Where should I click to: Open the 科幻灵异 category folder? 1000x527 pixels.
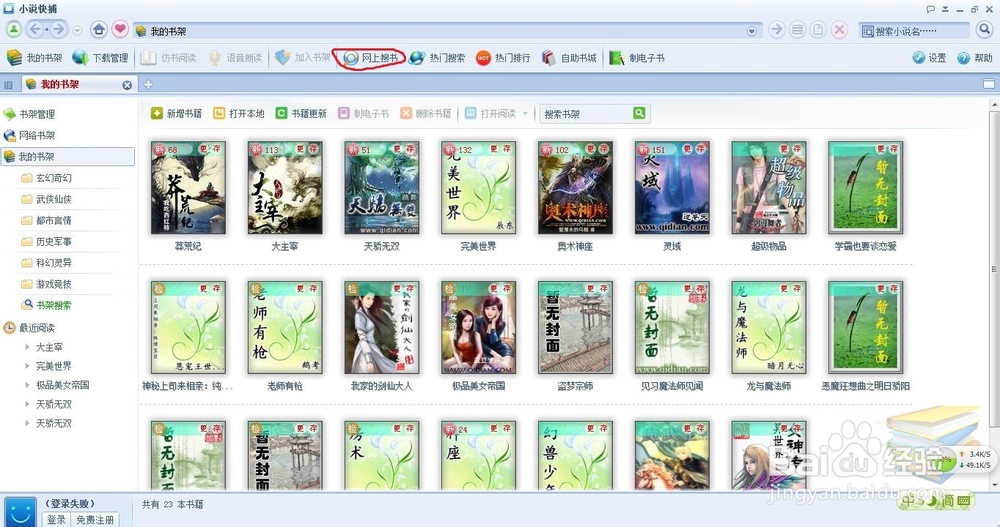46,263
